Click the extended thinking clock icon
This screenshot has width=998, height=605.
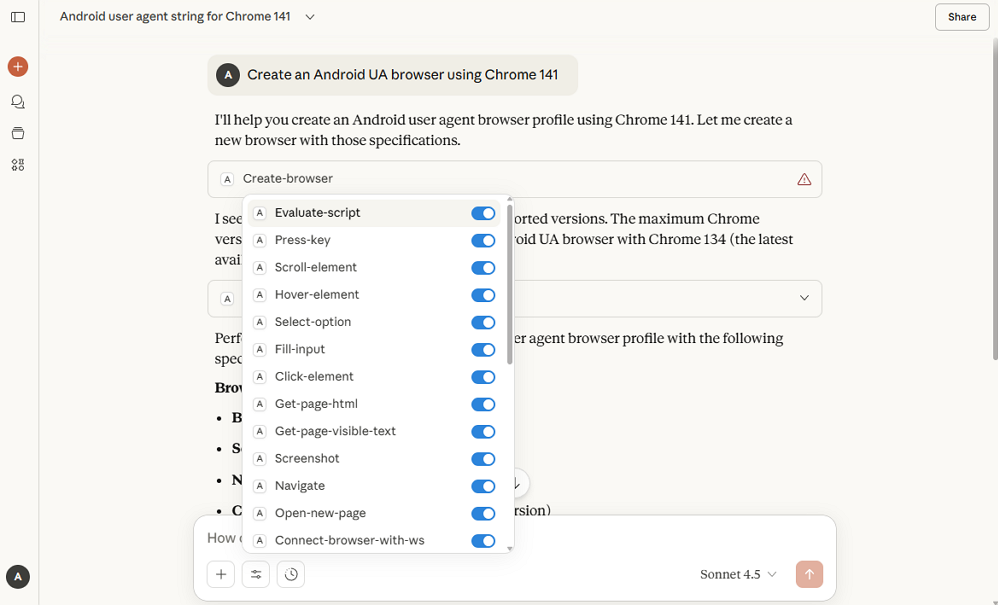click(291, 574)
